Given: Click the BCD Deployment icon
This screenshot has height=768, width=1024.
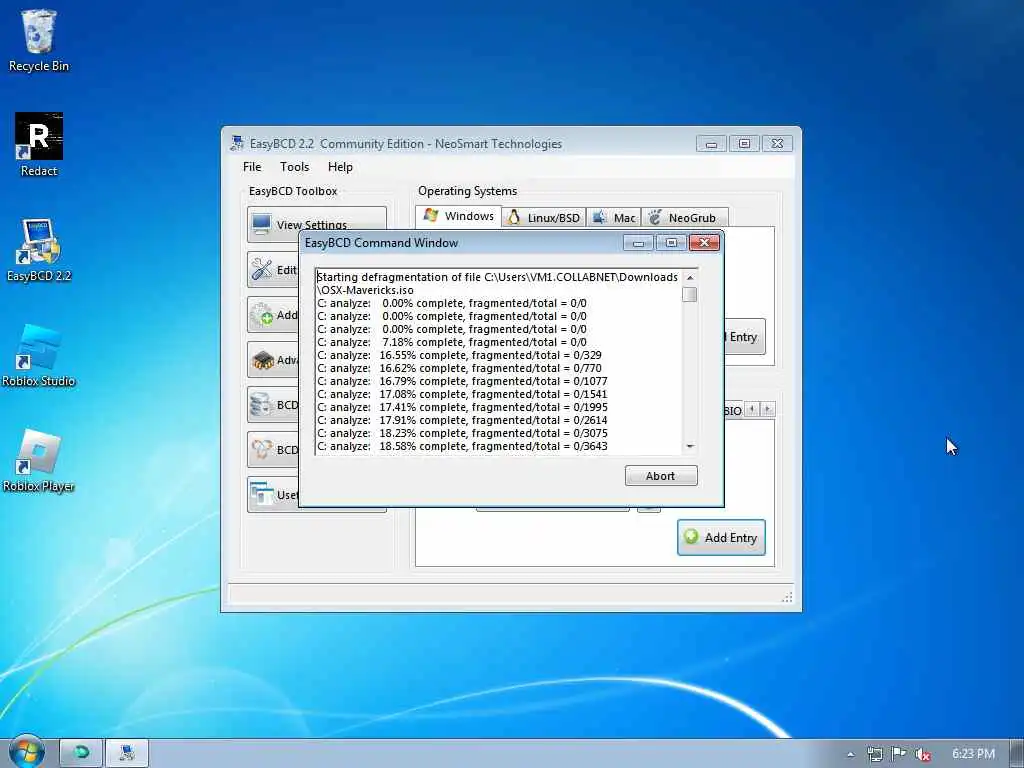Looking at the screenshot, I should 262,449.
